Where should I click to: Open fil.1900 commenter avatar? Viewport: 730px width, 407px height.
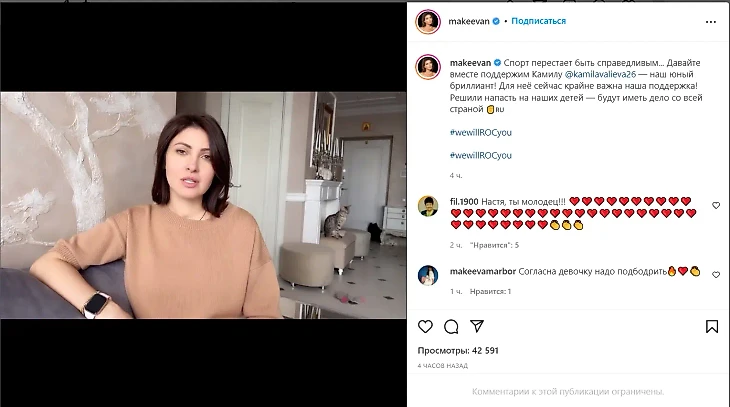[x=427, y=206]
